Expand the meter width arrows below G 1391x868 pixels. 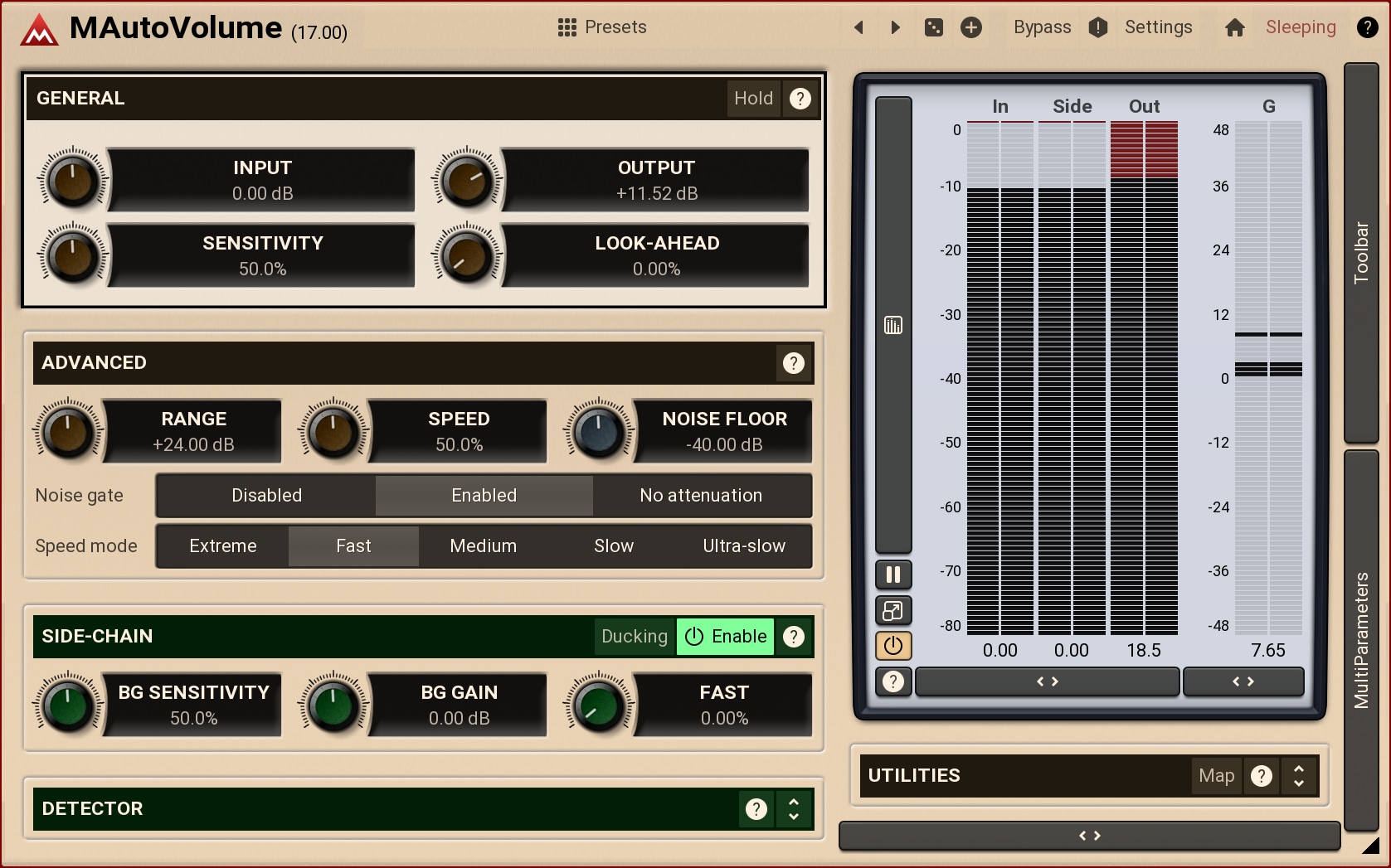(x=1243, y=681)
